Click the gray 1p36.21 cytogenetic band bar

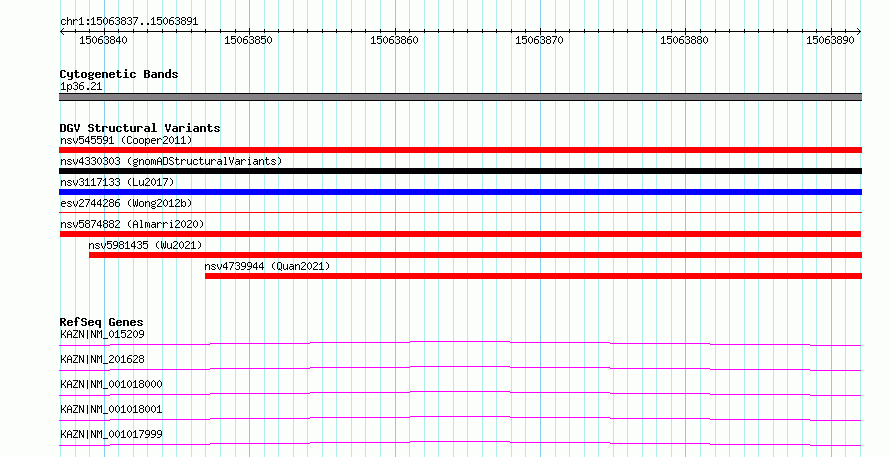click(460, 97)
